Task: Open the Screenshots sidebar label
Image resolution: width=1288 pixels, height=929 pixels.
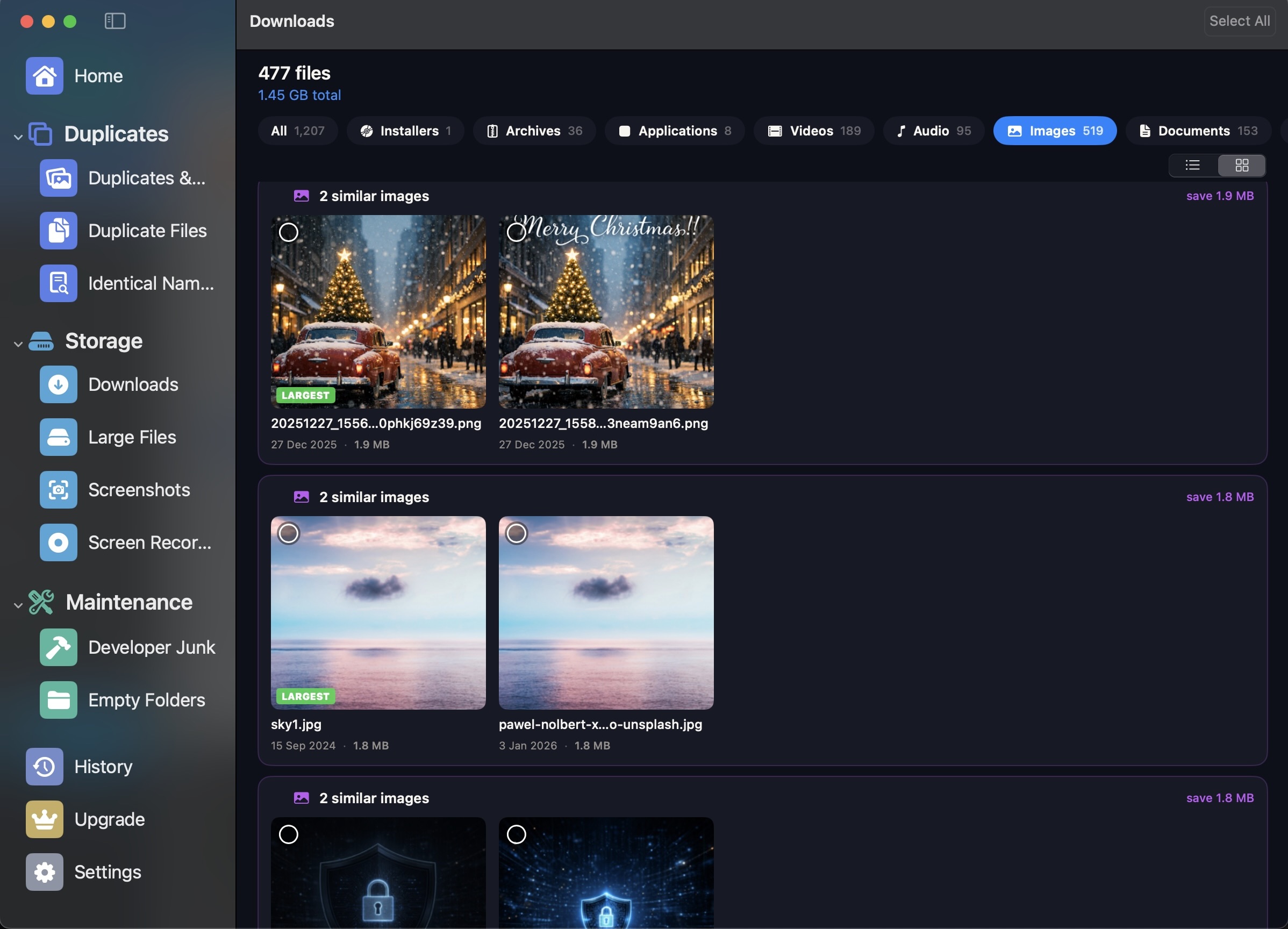Action: click(x=139, y=489)
